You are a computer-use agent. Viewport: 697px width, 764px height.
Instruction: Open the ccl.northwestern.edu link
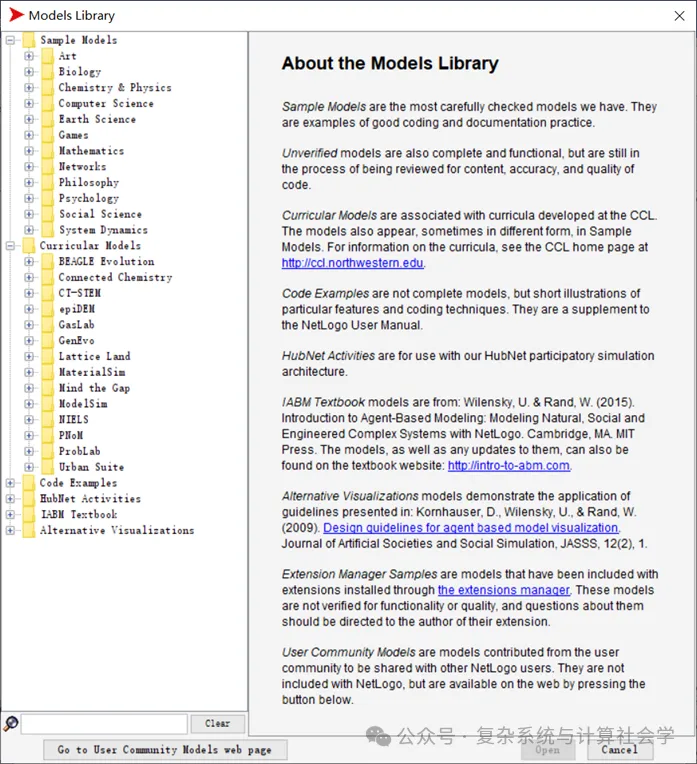(x=352, y=263)
